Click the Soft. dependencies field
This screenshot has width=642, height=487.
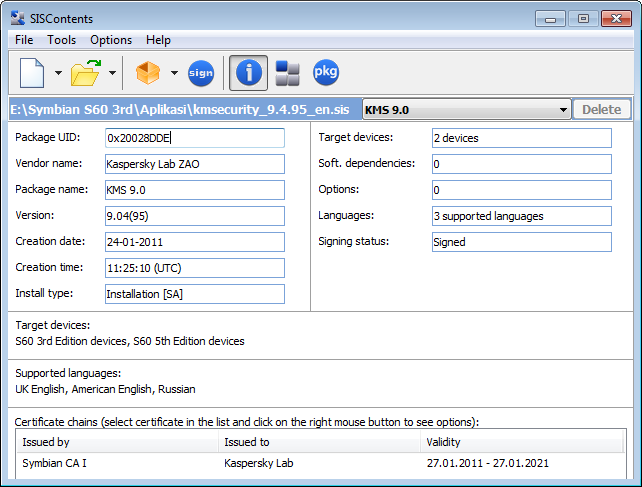[522, 164]
